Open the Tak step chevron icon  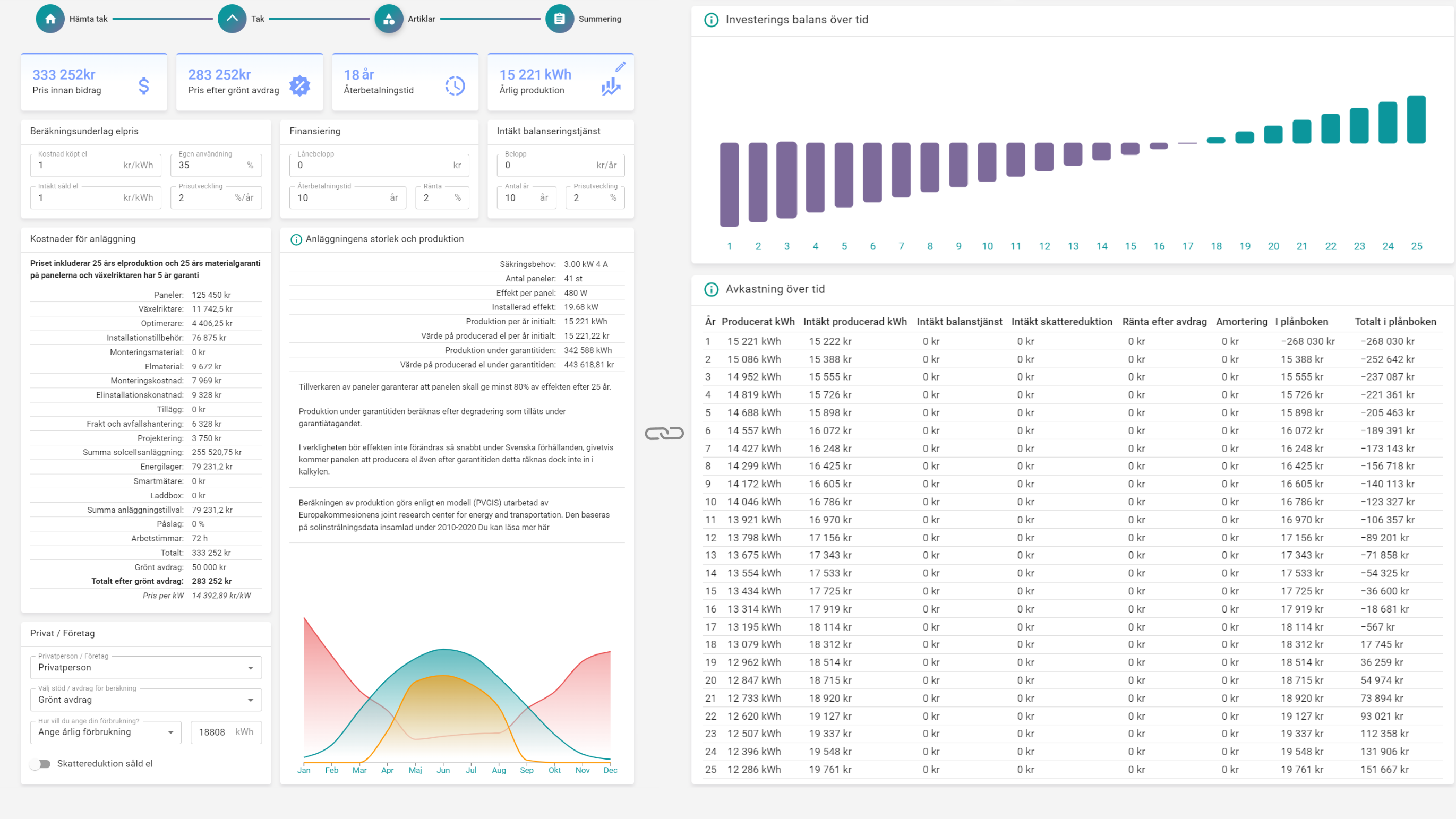(x=232, y=19)
